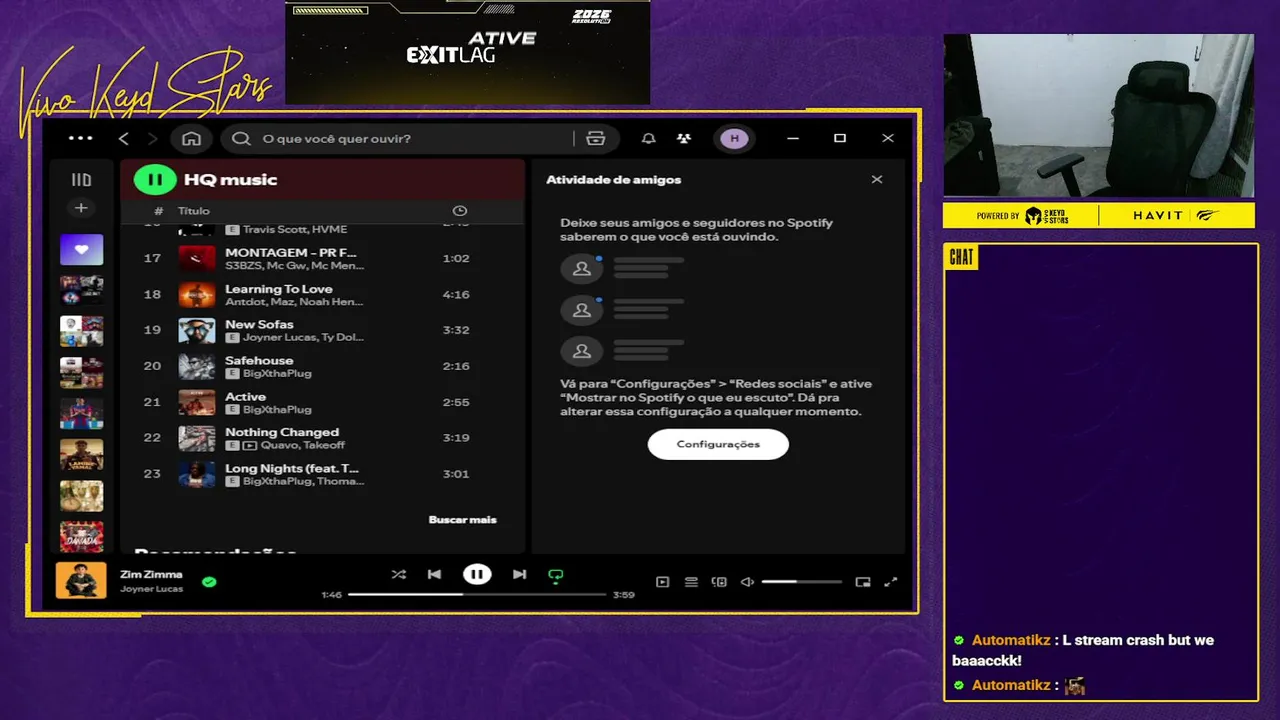The image size is (1280, 720).
Task: Close the Atividade de amigos panel
Action: (x=877, y=180)
